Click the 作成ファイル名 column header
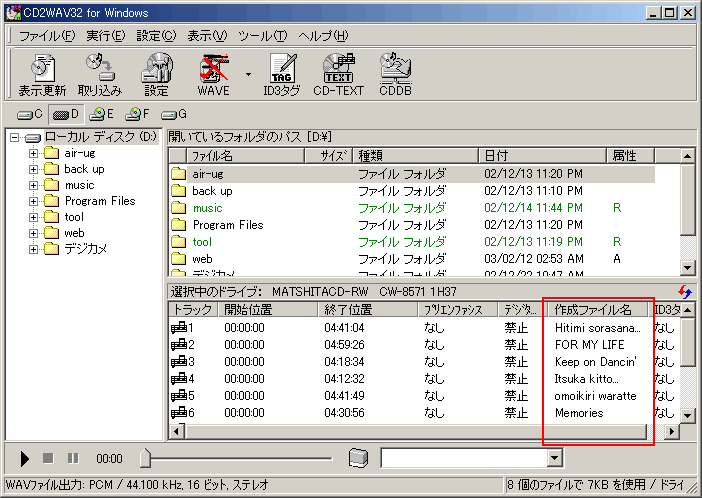The image size is (702, 498). pos(592,310)
